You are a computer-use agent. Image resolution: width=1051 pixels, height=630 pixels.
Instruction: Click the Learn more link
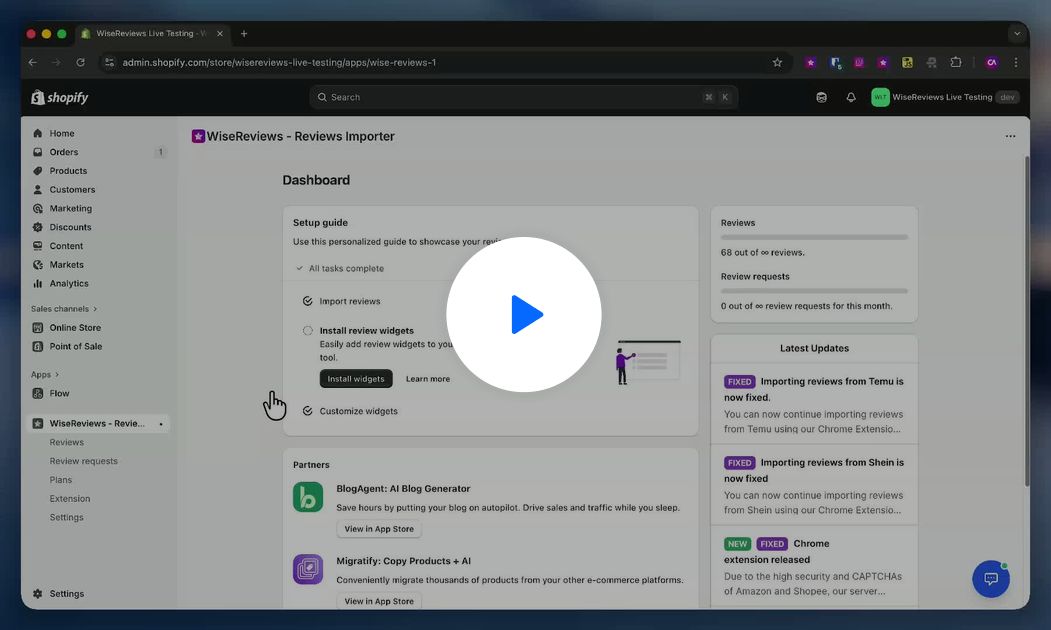(428, 379)
